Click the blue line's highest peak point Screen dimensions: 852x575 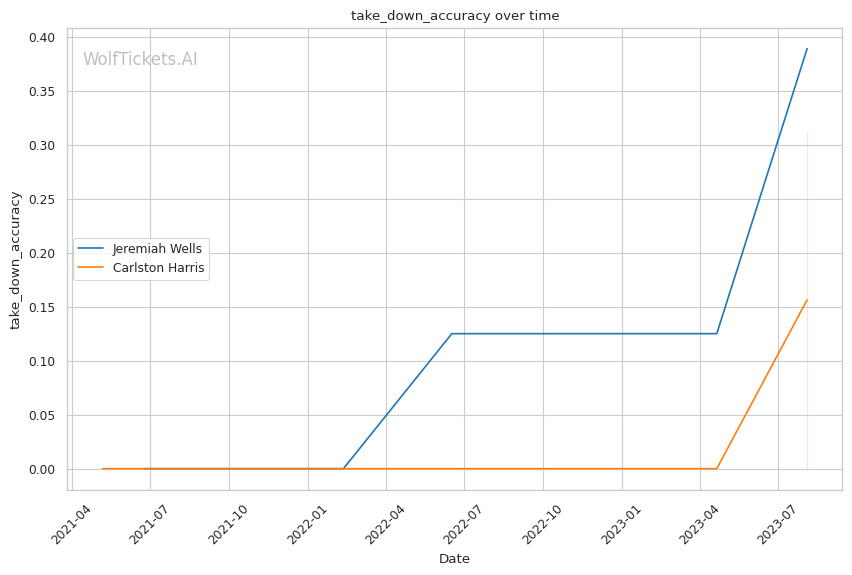pos(807,49)
